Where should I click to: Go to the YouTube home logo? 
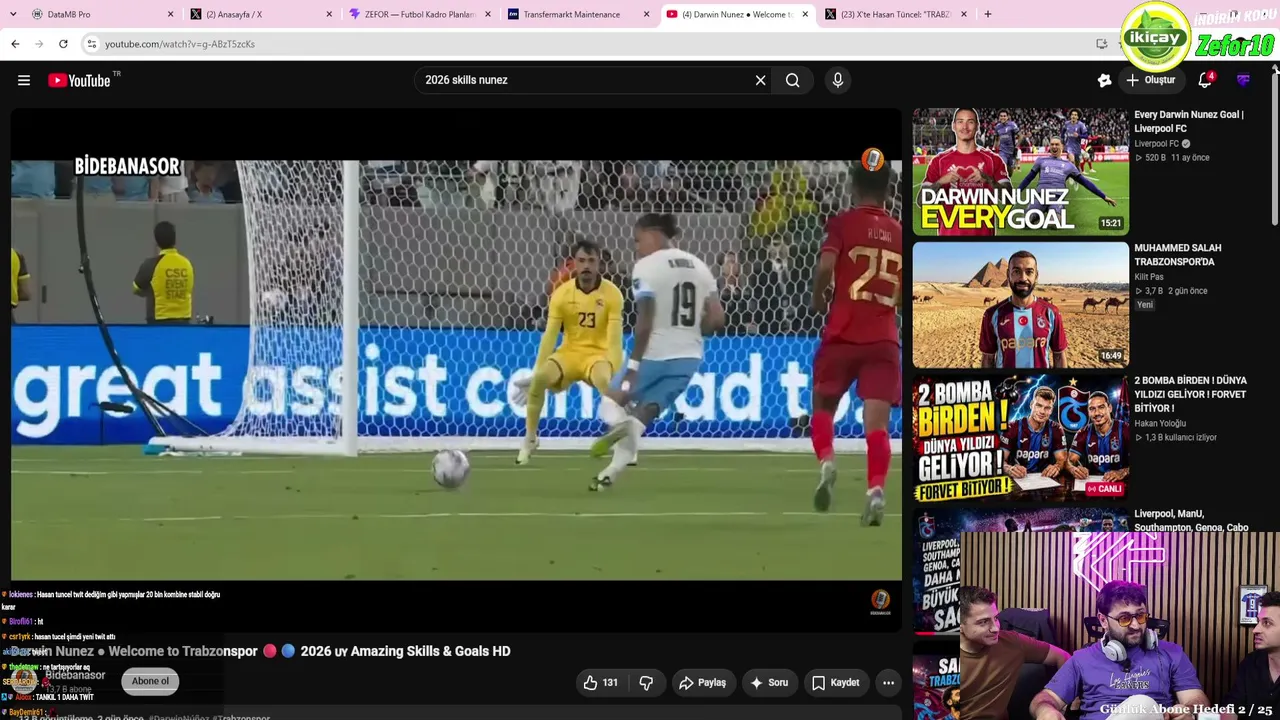click(x=79, y=80)
